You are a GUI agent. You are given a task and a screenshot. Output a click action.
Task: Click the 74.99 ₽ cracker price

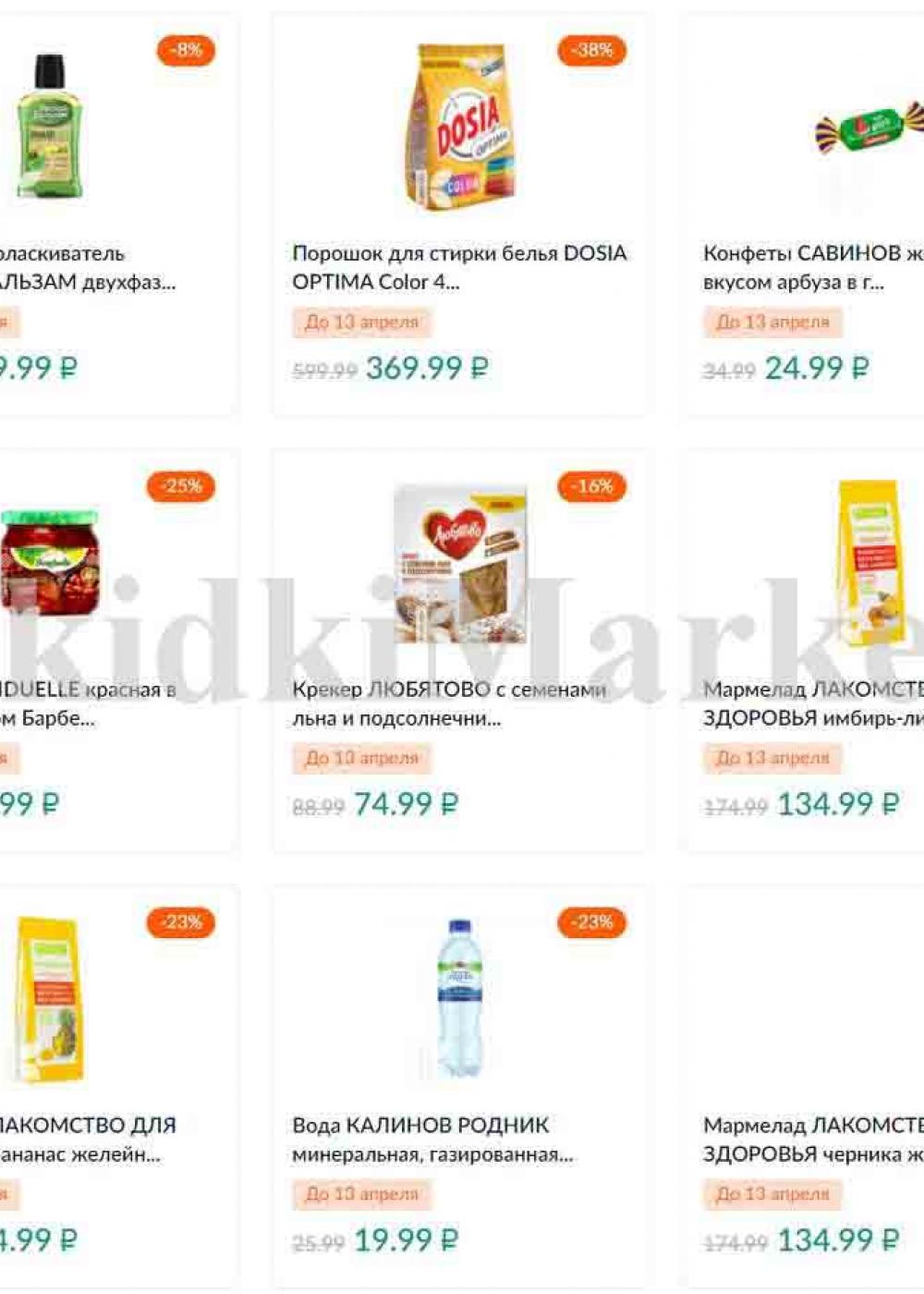pyautogui.click(x=406, y=804)
